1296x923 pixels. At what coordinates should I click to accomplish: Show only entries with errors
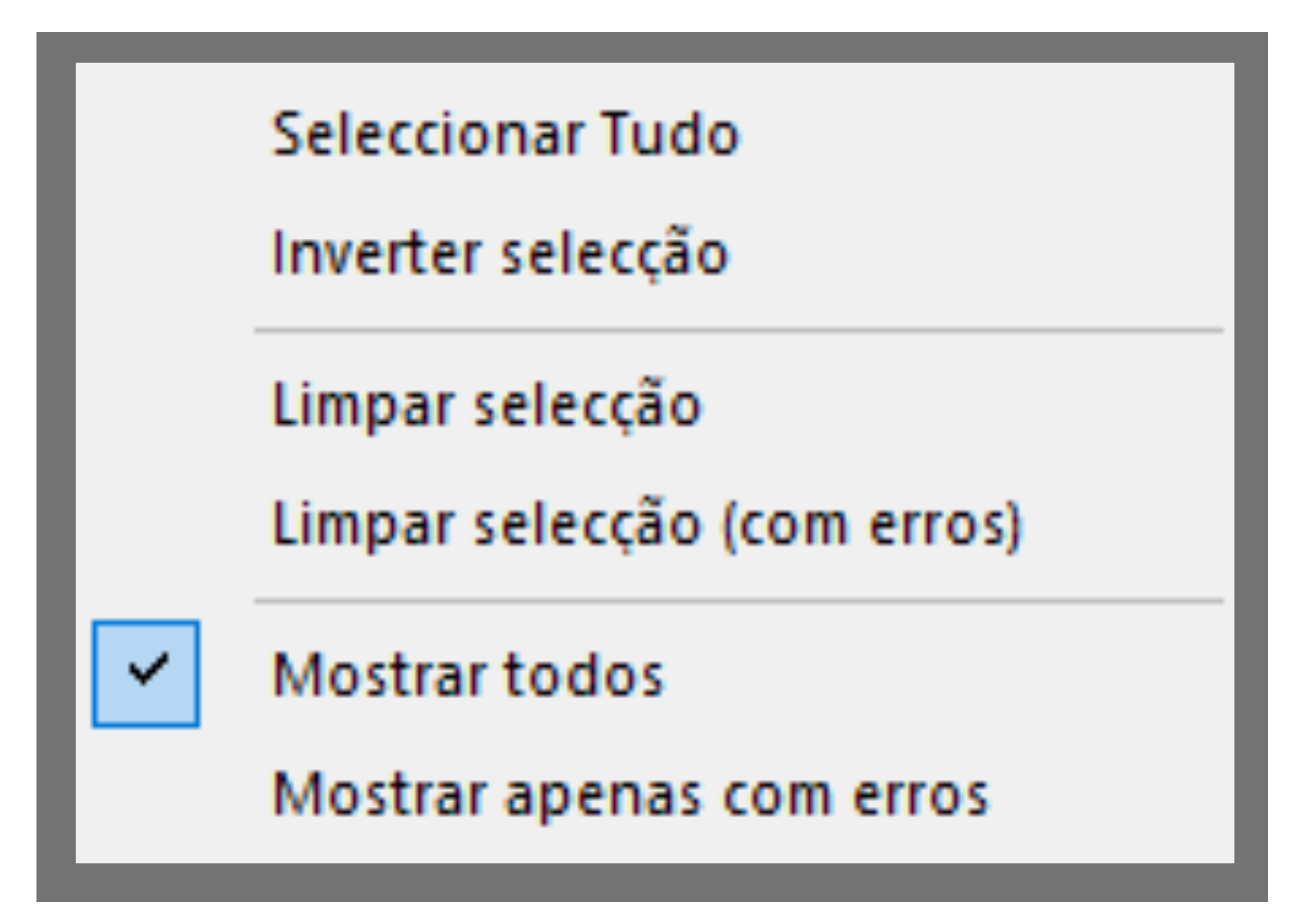[x=631, y=794]
